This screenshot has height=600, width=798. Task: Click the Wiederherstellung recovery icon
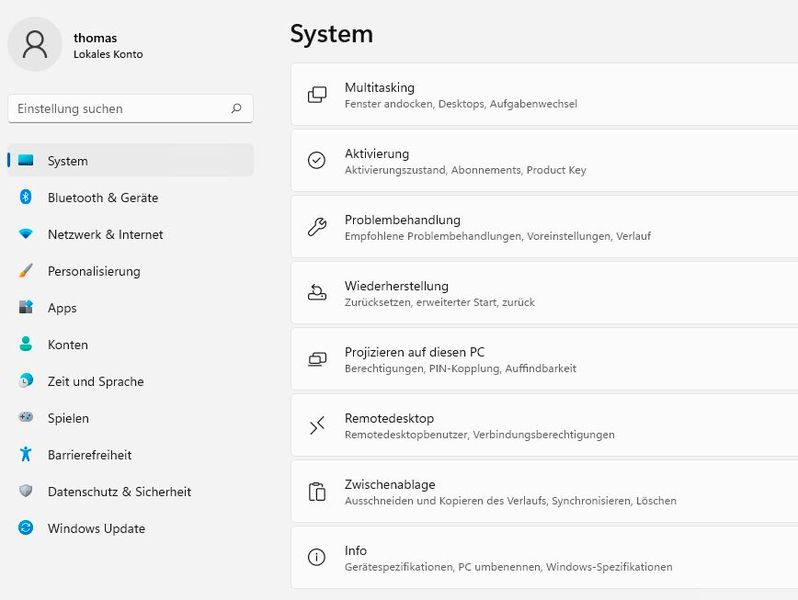(317, 293)
